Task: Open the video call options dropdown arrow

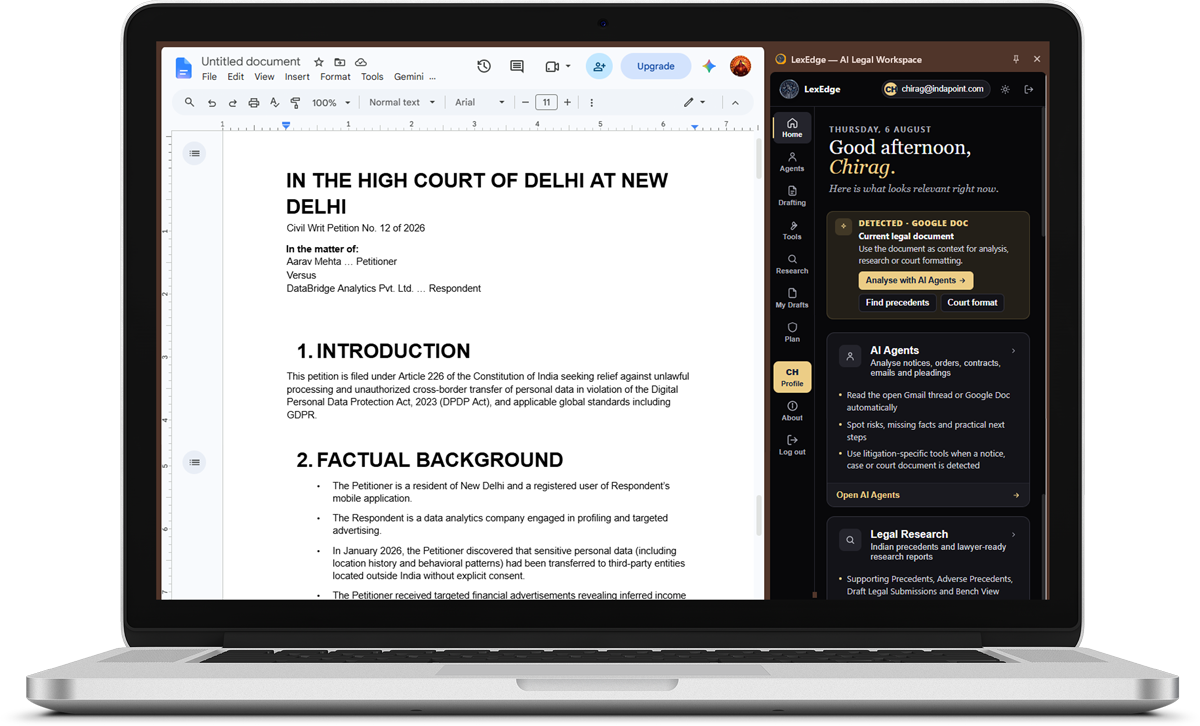Action: point(568,67)
